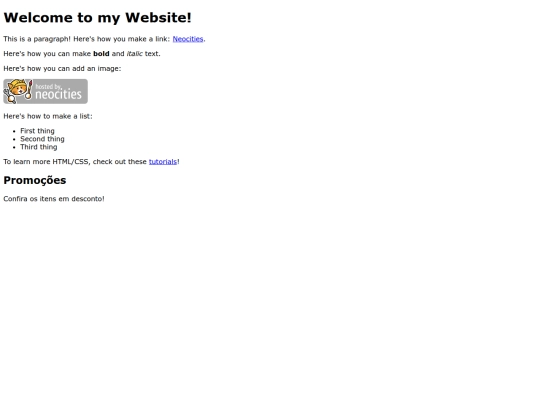The width and height of the screenshot is (540, 405).
Task: Click the 'This is a paragraph!' sentence
Action: pyautogui.click(x=37, y=39)
